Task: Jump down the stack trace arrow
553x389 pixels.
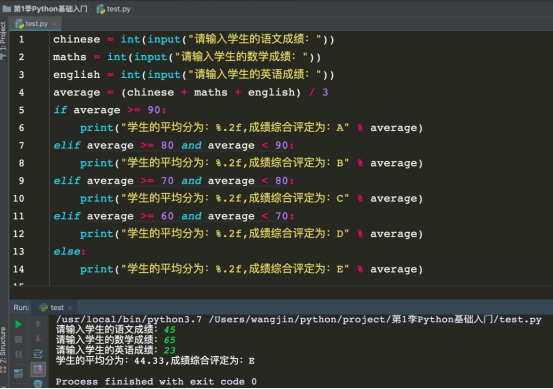Action: coord(38,339)
